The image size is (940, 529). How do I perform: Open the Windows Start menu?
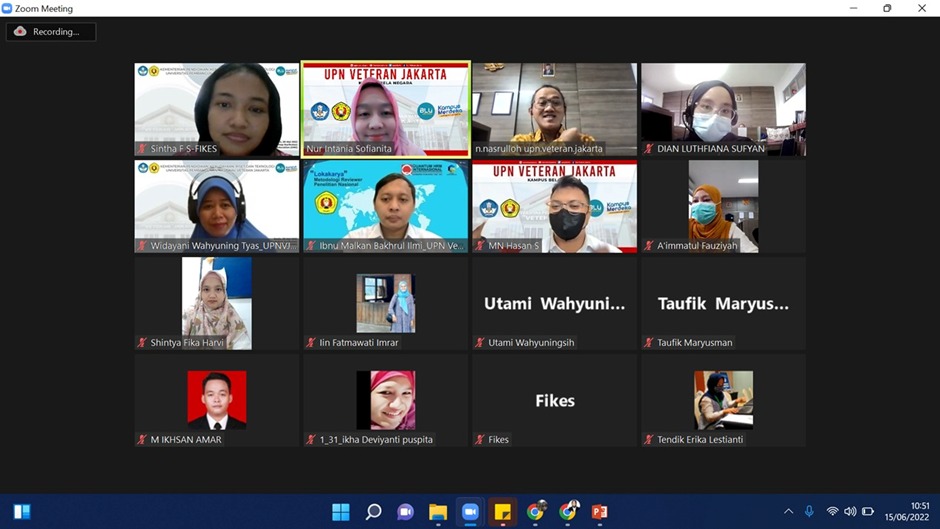pyautogui.click(x=341, y=512)
